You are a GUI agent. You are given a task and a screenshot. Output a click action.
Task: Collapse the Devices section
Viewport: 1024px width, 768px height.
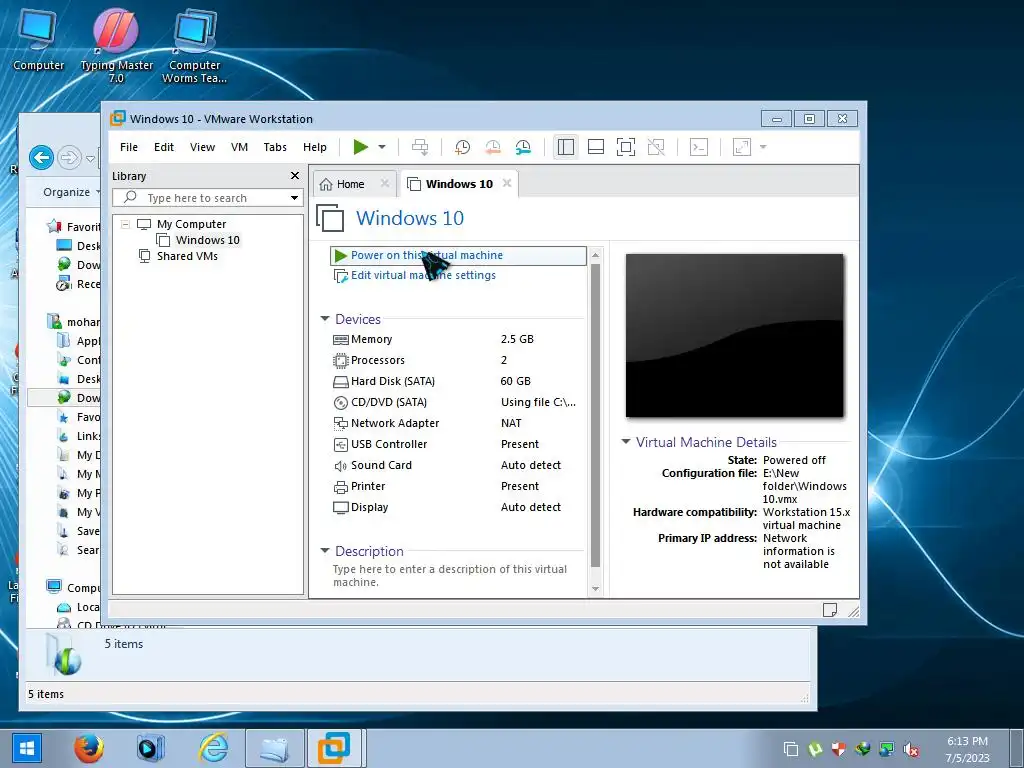(325, 319)
